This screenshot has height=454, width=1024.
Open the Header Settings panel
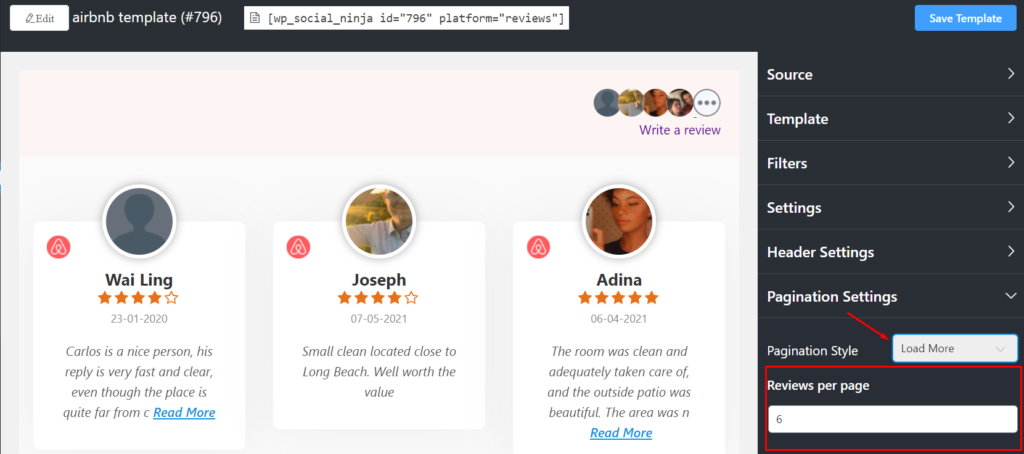coord(891,251)
